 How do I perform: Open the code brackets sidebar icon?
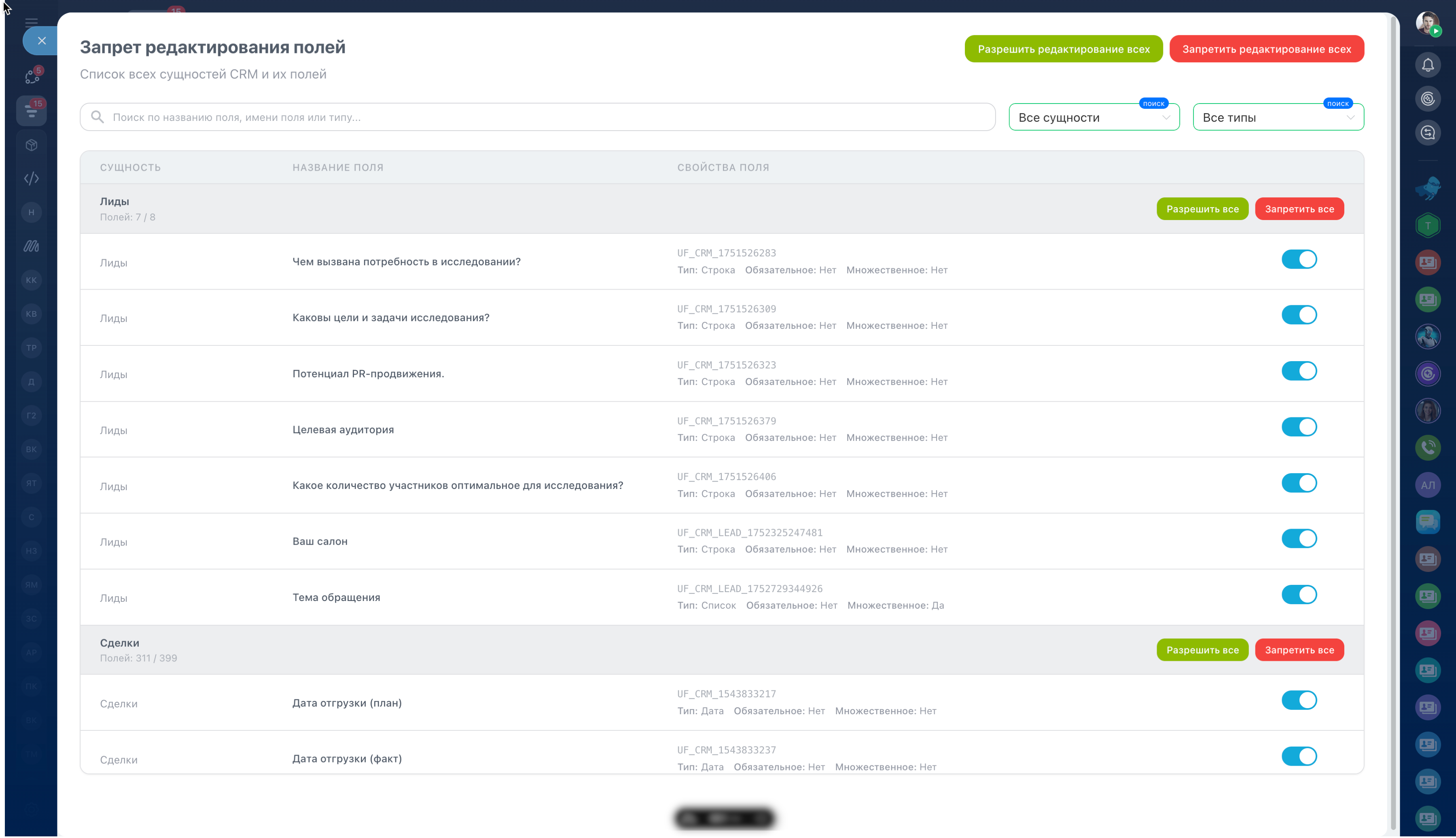click(x=32, y=178)
